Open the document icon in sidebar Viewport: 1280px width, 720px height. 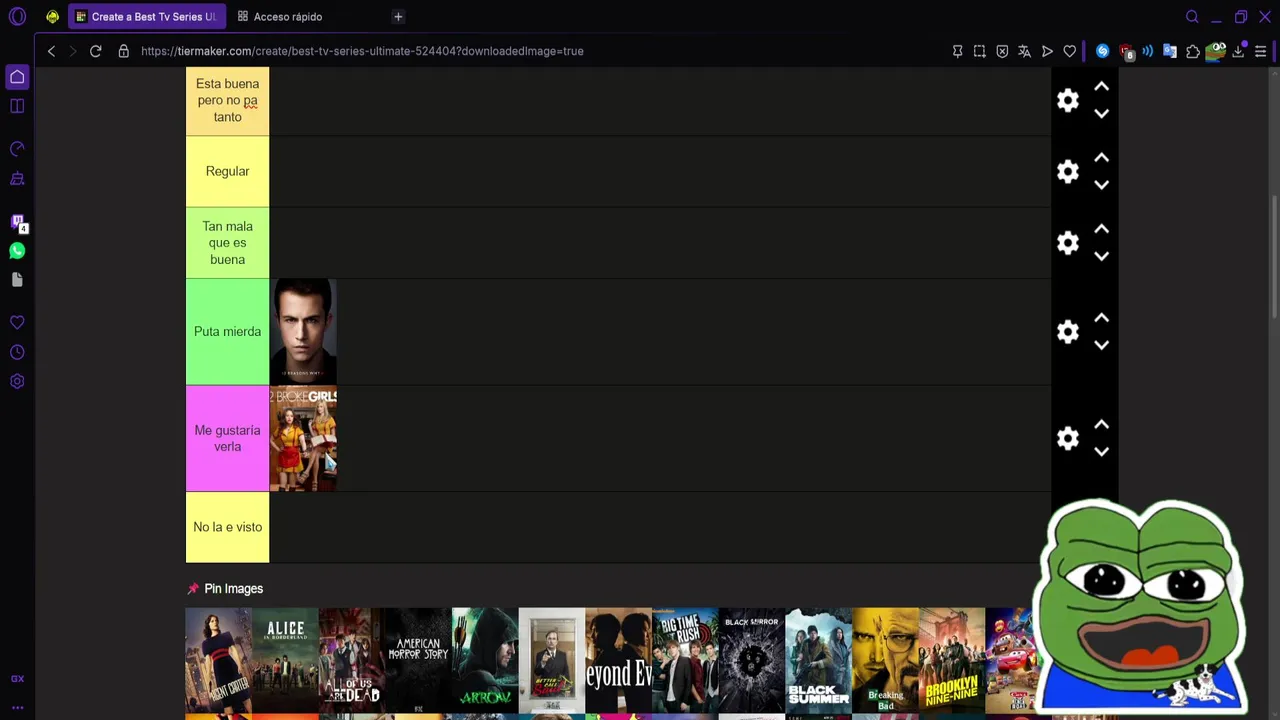17,280
